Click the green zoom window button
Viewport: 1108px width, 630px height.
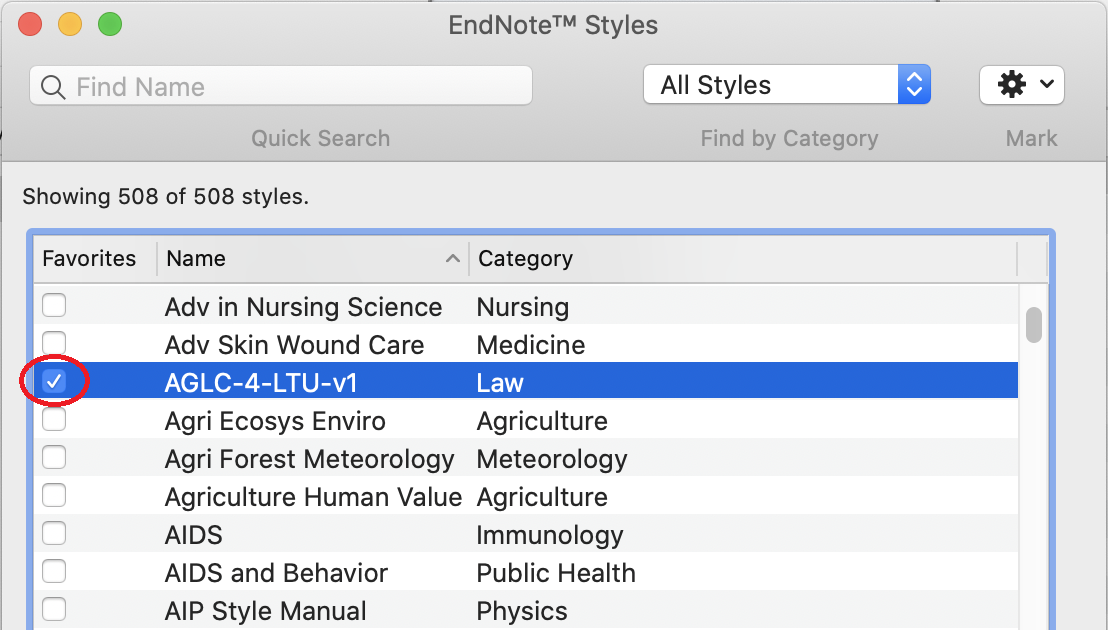pos(110,25)
